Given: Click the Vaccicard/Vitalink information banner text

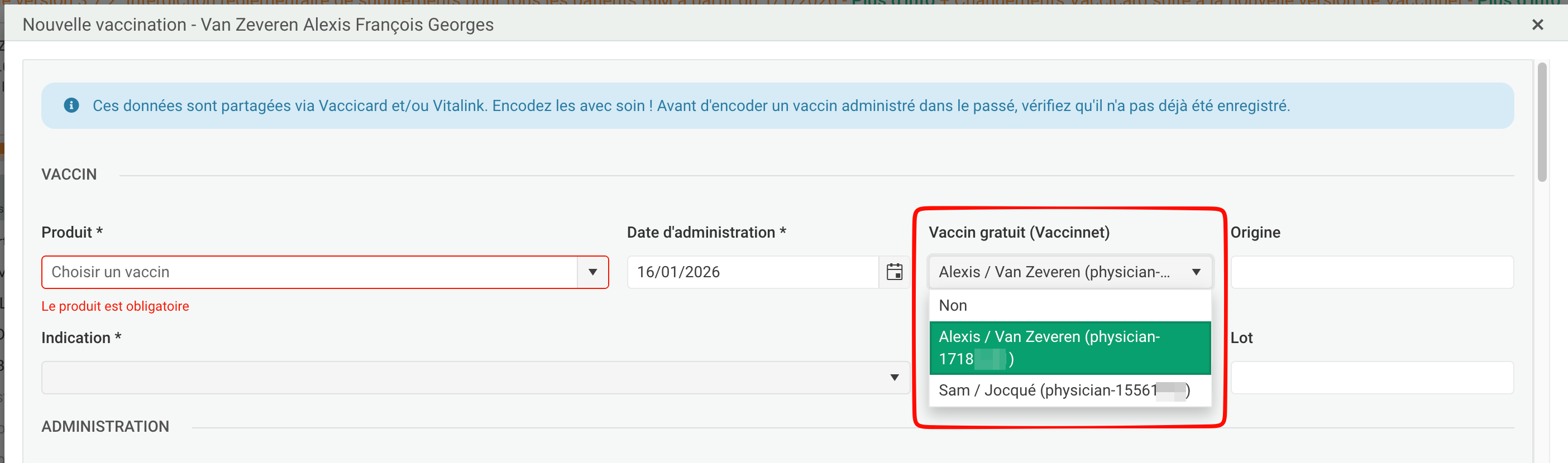Looking at the screenshot, I should (690, 106).
